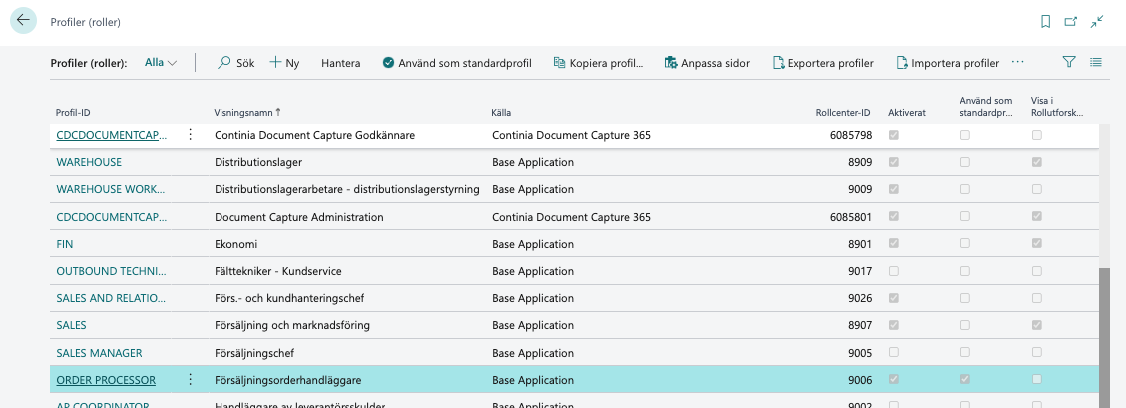Open the SALES MANAGER profile link
Image resolution: width=1126 pixels, height=408 pixels.
point(99,353)
